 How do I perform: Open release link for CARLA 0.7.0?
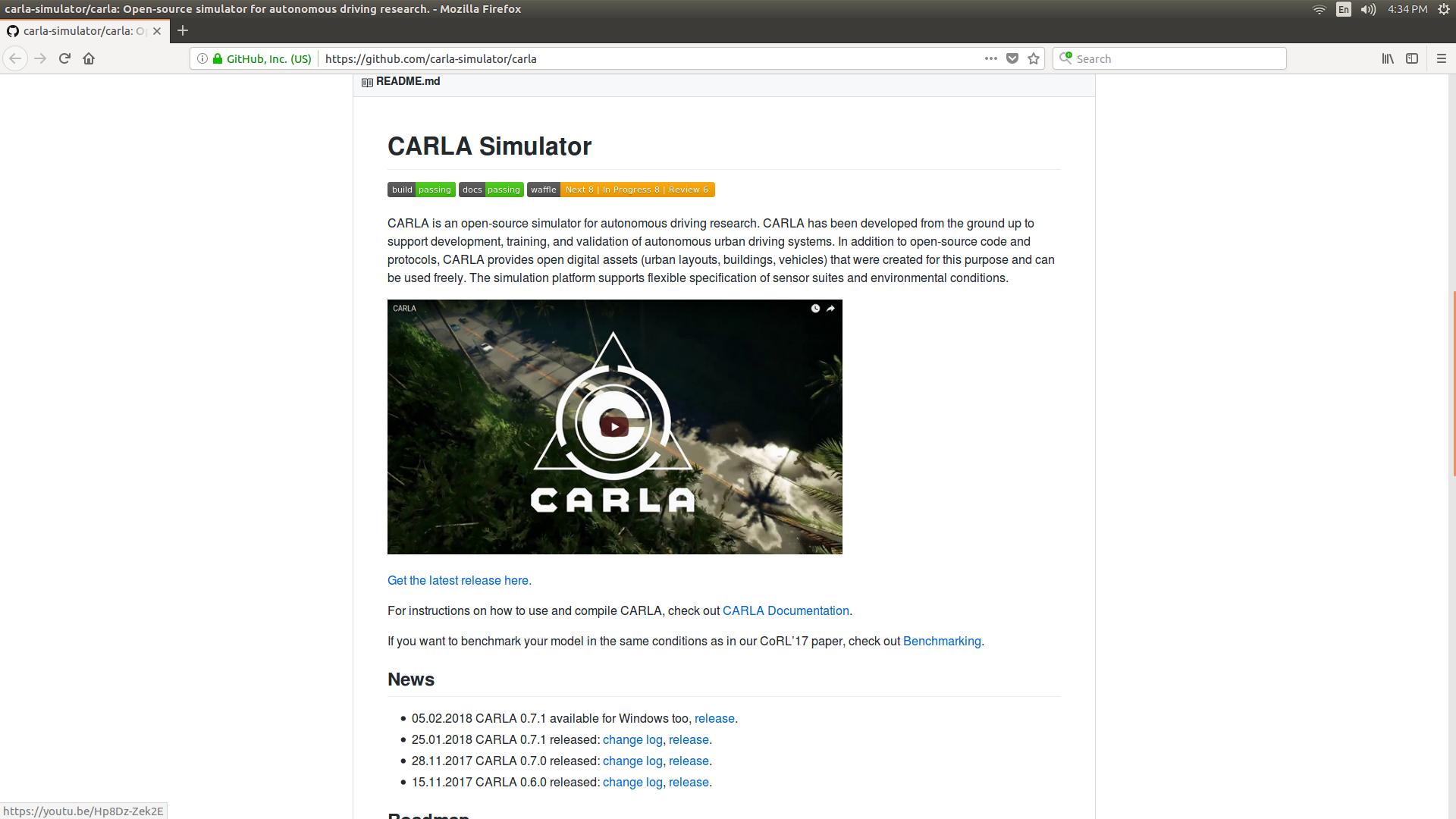689,761
